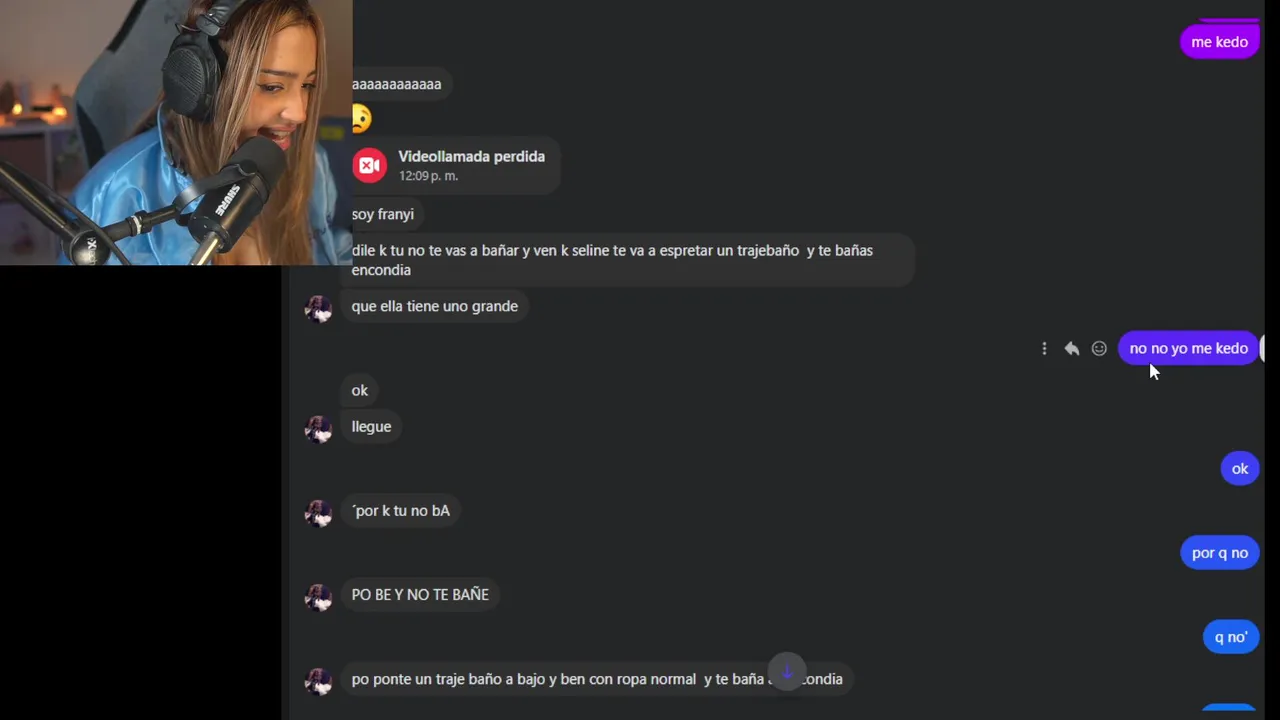Click the 'no no yo me kedo' bubble

[1188, 348]
